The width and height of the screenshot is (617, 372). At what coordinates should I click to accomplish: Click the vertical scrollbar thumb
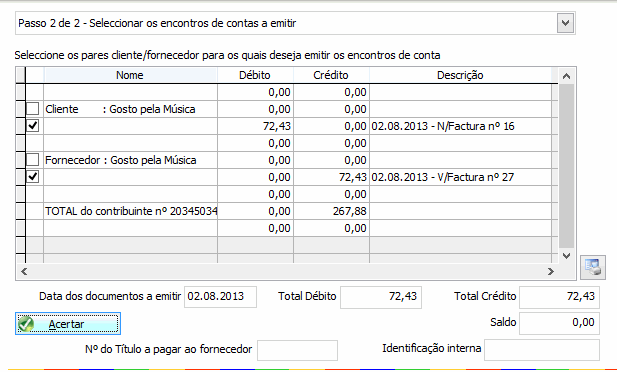566,166
